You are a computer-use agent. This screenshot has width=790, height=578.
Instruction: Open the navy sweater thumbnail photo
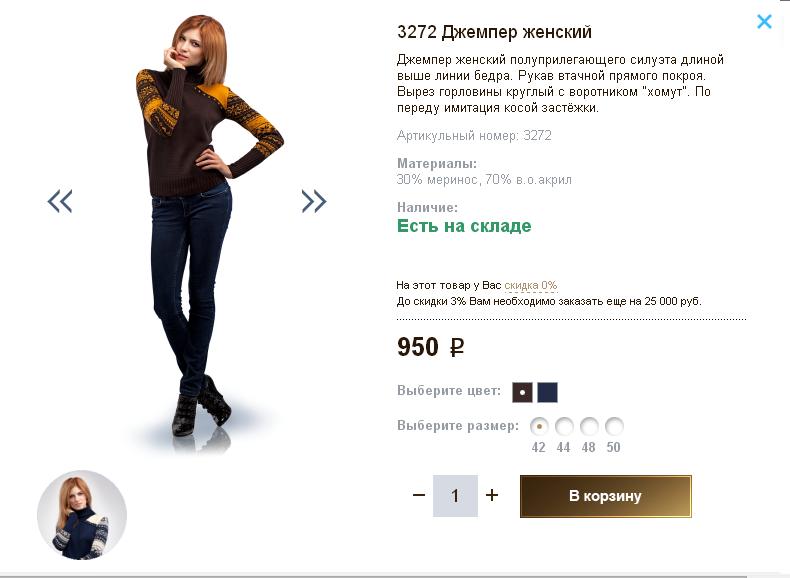pos(82,515)
